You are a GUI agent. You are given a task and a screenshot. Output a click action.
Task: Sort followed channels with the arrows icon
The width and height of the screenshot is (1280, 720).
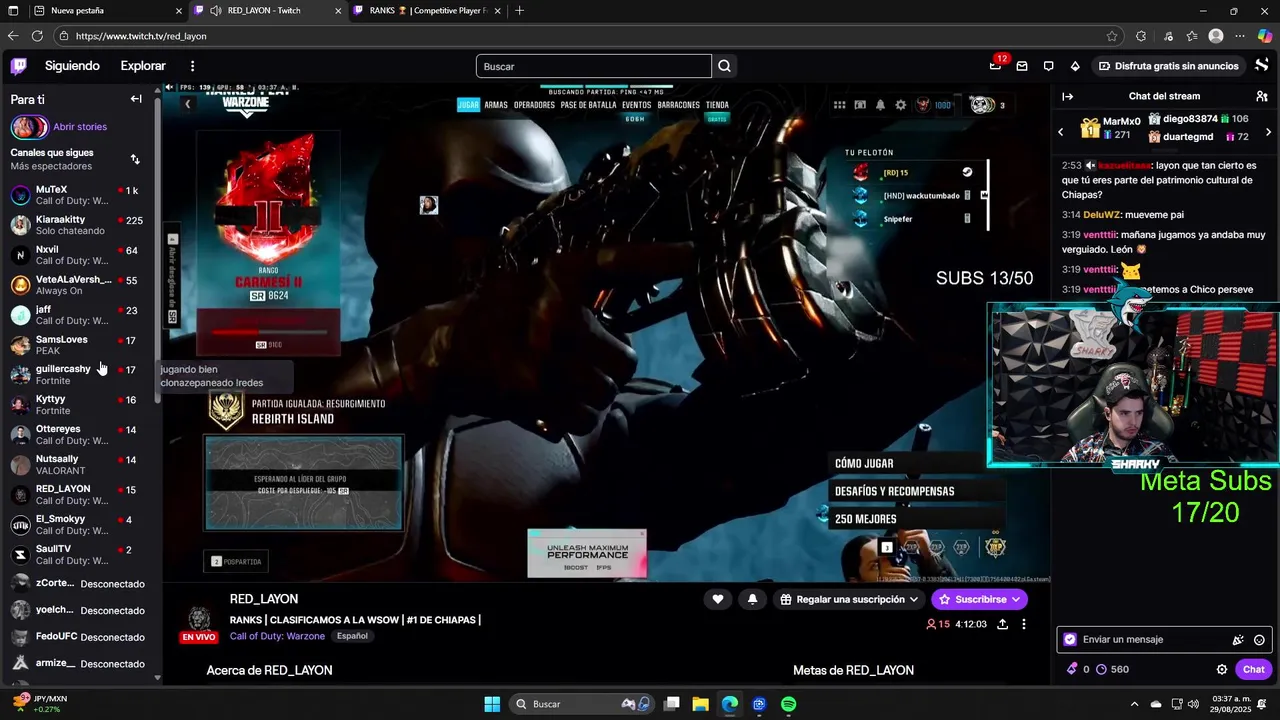135,159
